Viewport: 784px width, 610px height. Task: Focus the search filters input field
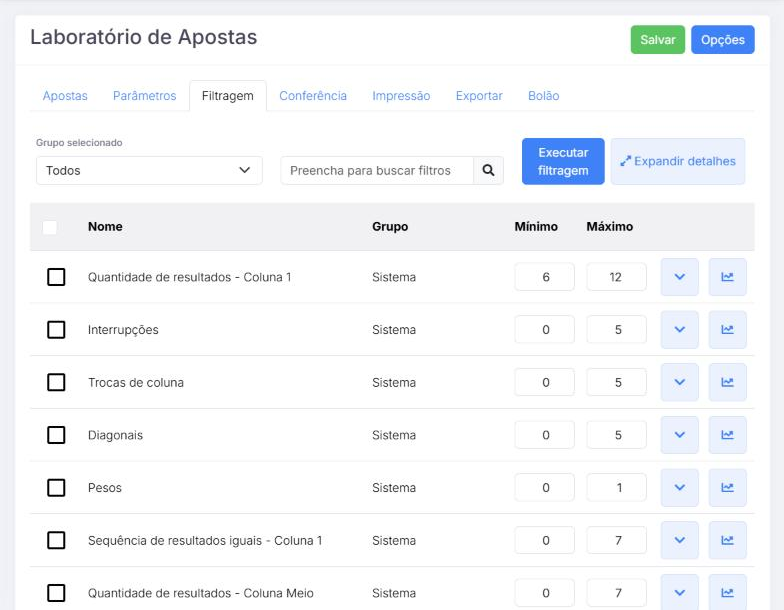coord(377,170)
